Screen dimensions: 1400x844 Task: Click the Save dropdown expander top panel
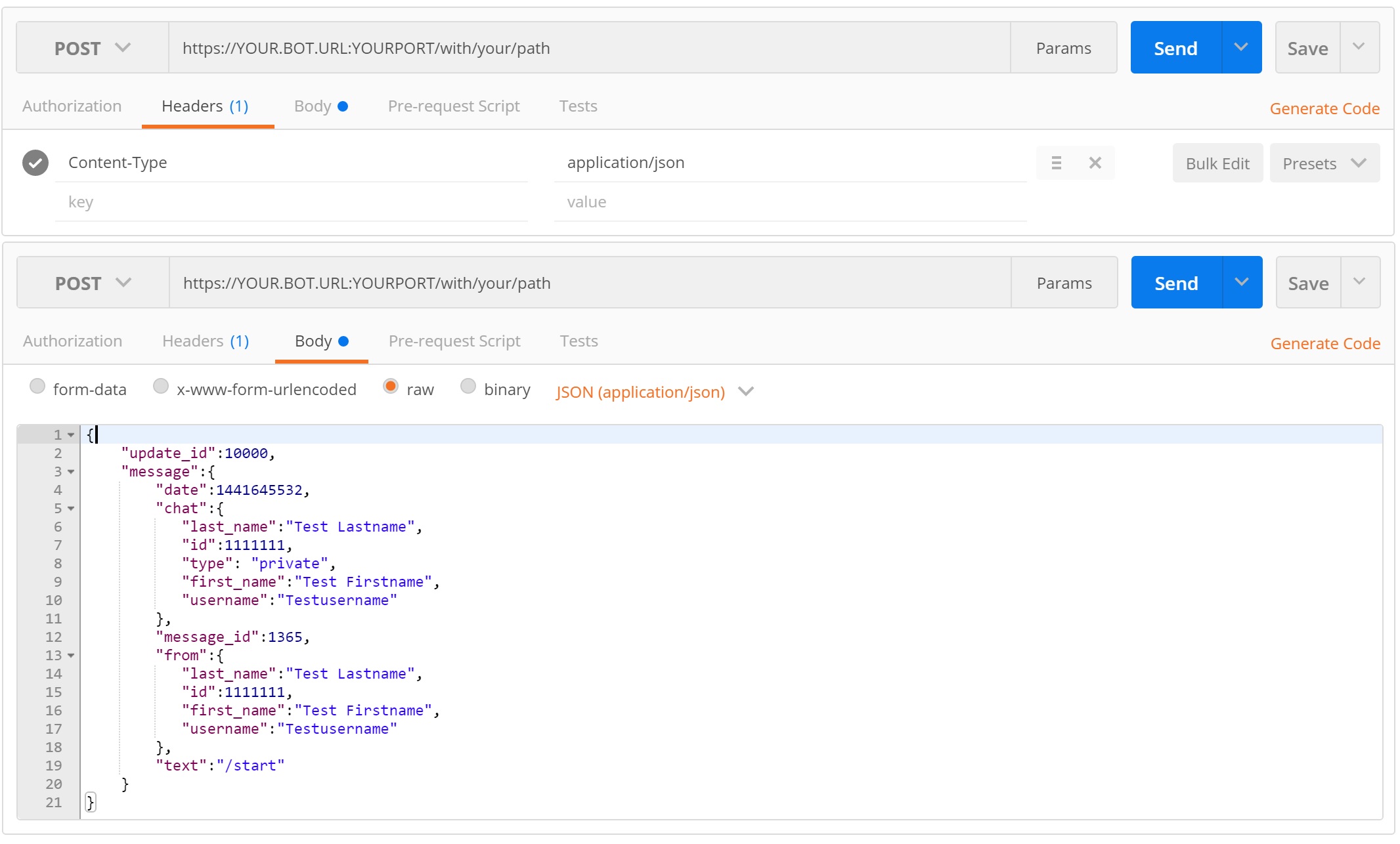point(1357,48)
